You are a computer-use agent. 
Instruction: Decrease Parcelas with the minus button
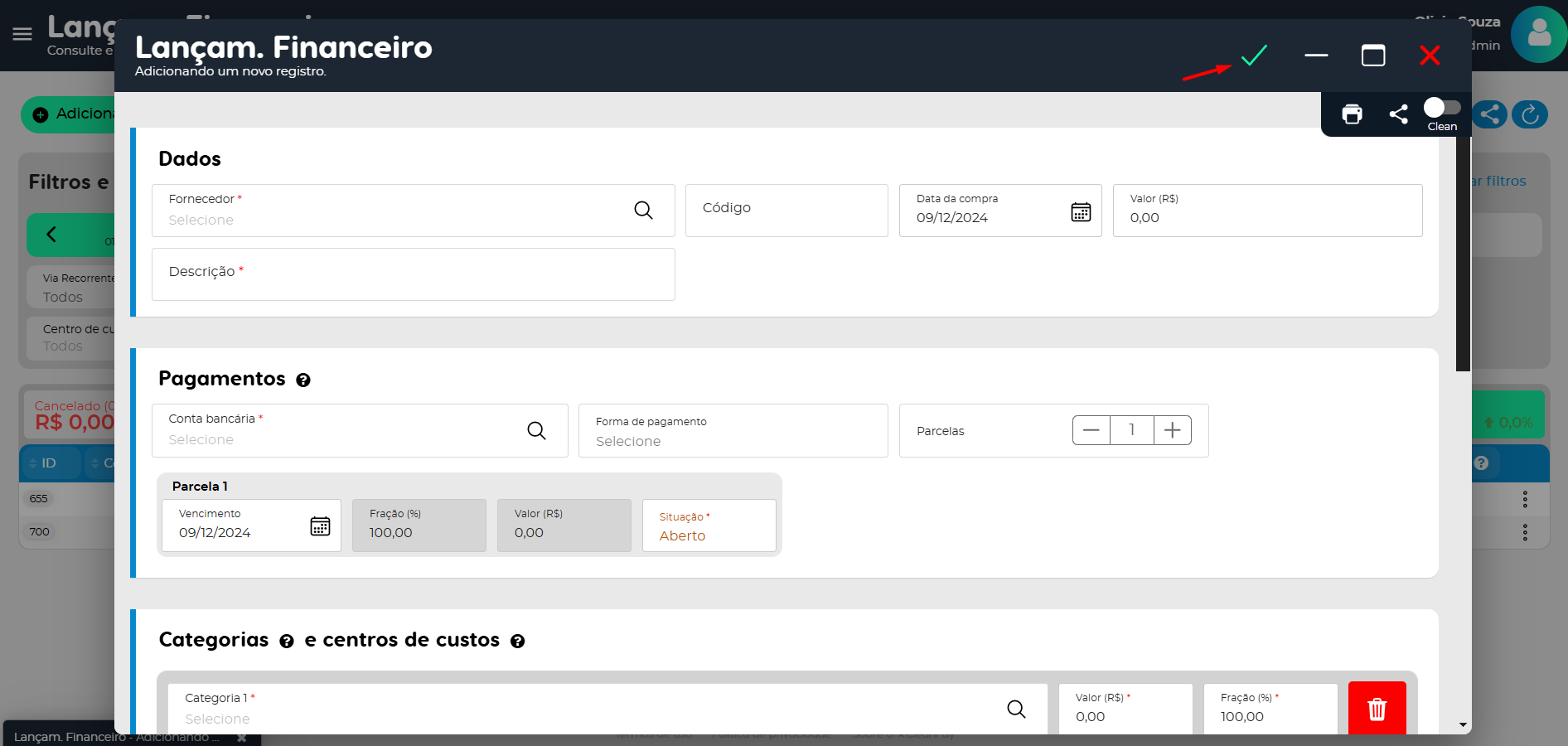click(x=1091, y=430)
